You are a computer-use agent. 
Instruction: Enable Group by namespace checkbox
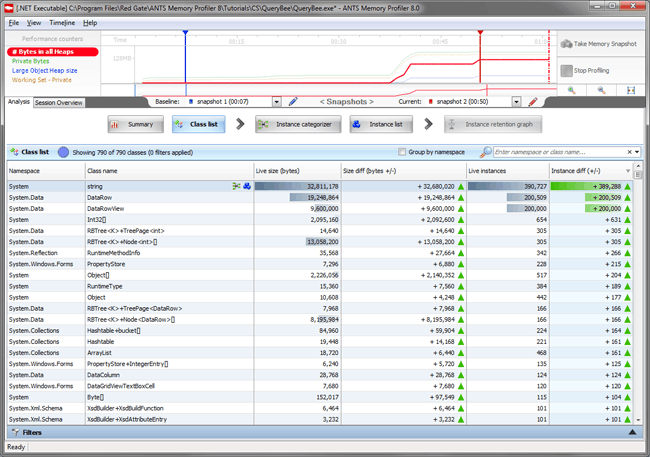click(403, 152)
